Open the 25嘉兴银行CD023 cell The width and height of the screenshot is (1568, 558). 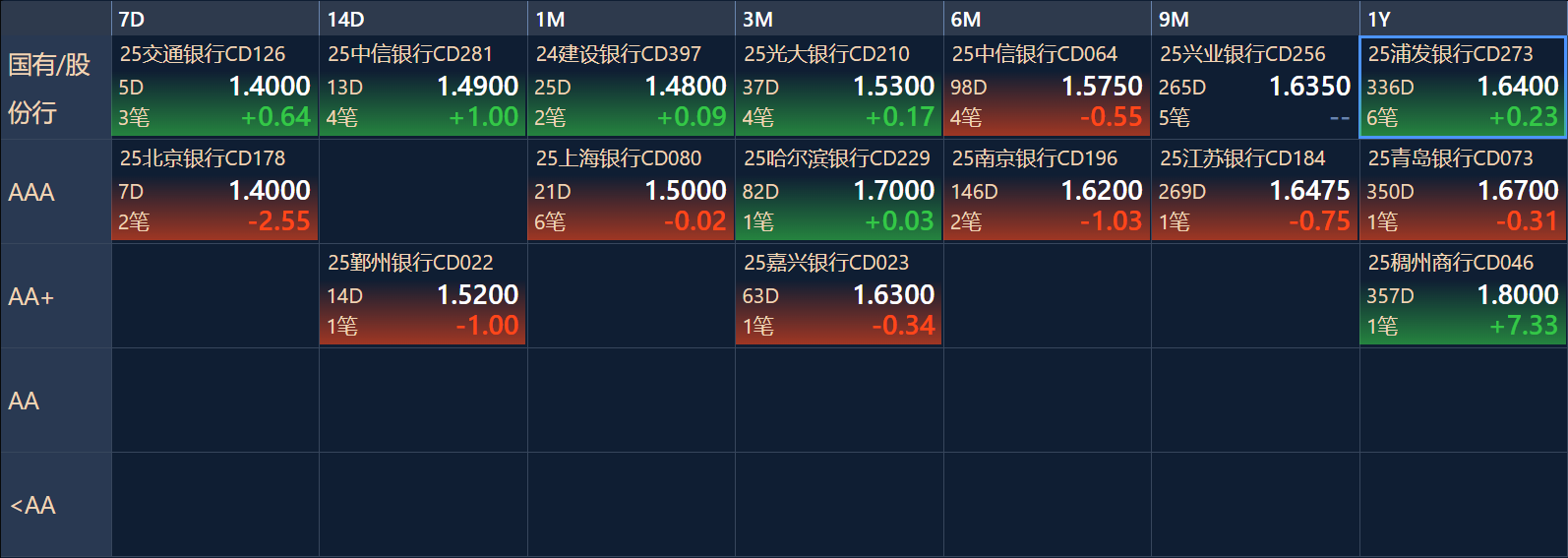pos(839,295)
